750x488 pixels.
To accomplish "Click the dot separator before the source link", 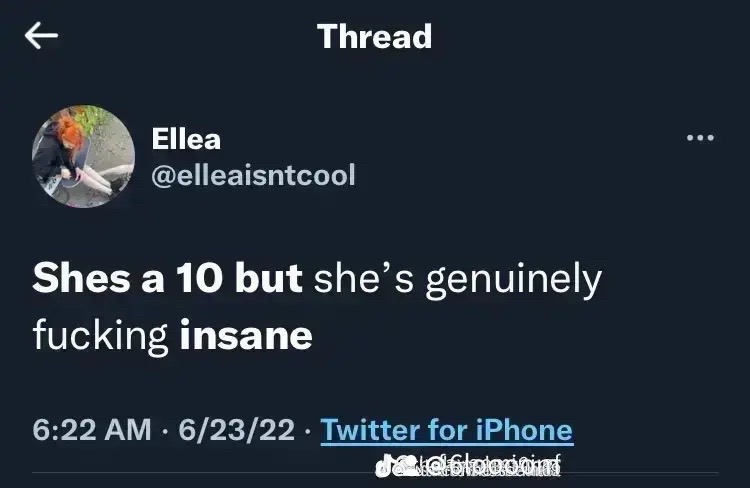I will click(307, 431).
